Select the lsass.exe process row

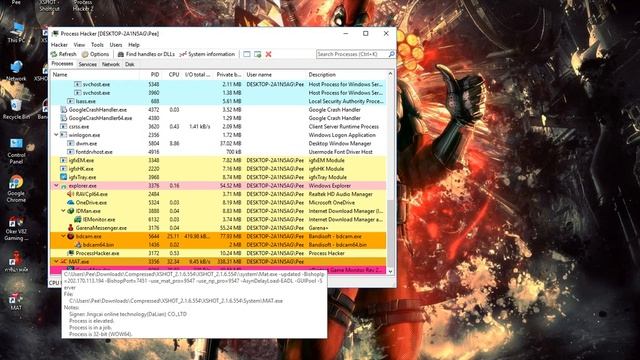coord(218,101)
